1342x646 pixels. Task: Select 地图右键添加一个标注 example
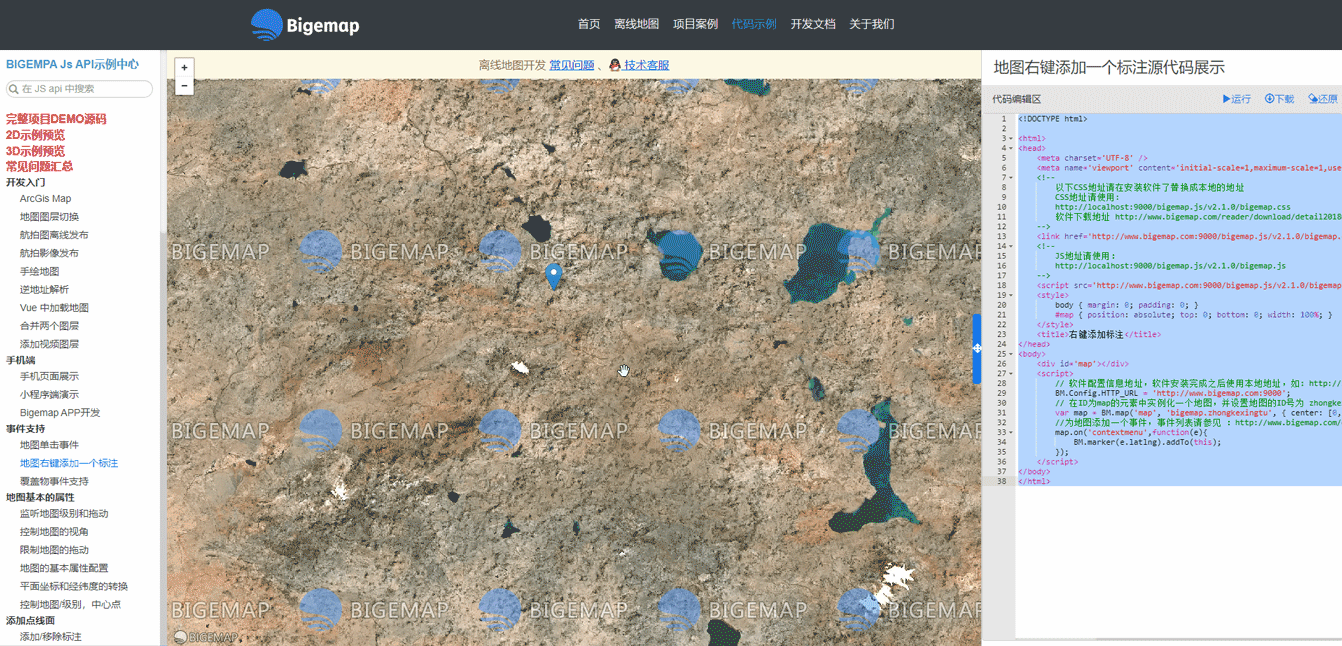coord(69,463)
